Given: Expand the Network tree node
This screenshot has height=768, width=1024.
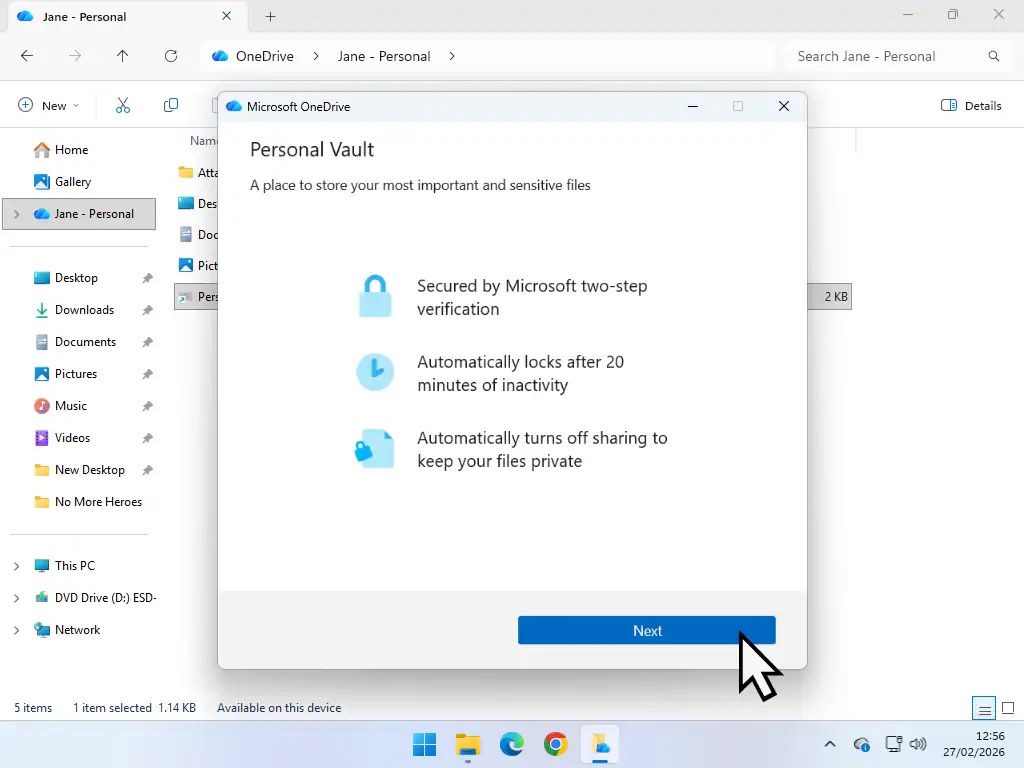Looking at the screenshot, I should [x=16, y=630].
